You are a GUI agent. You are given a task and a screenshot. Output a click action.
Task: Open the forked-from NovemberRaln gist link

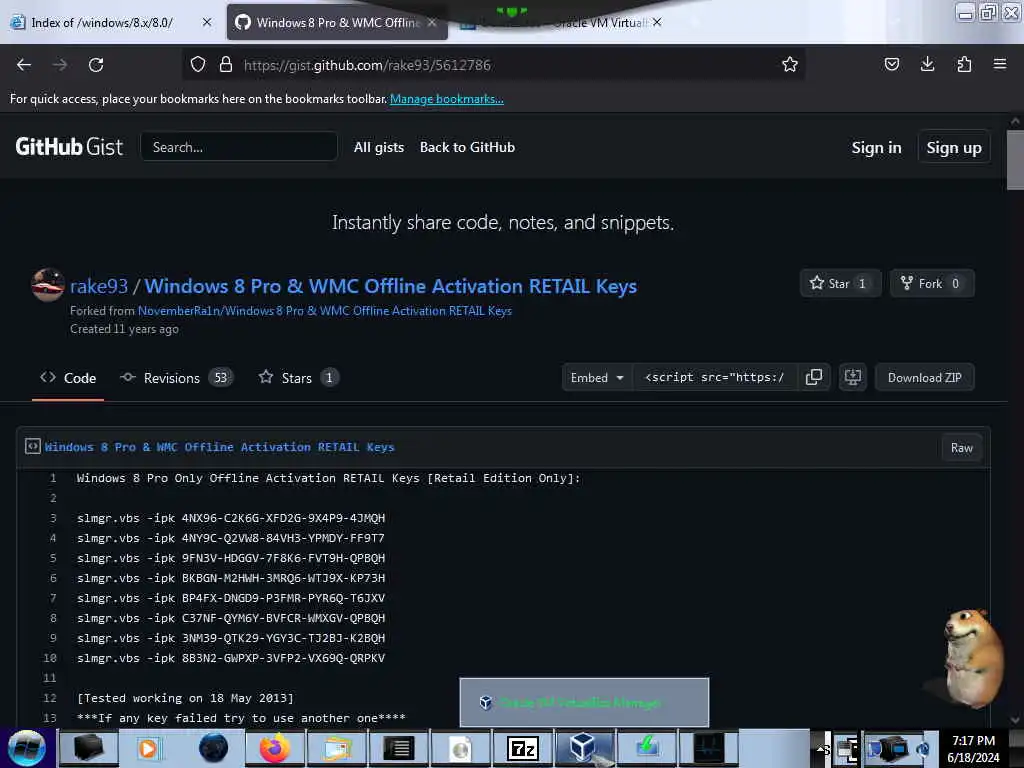[x=325, y=311]
